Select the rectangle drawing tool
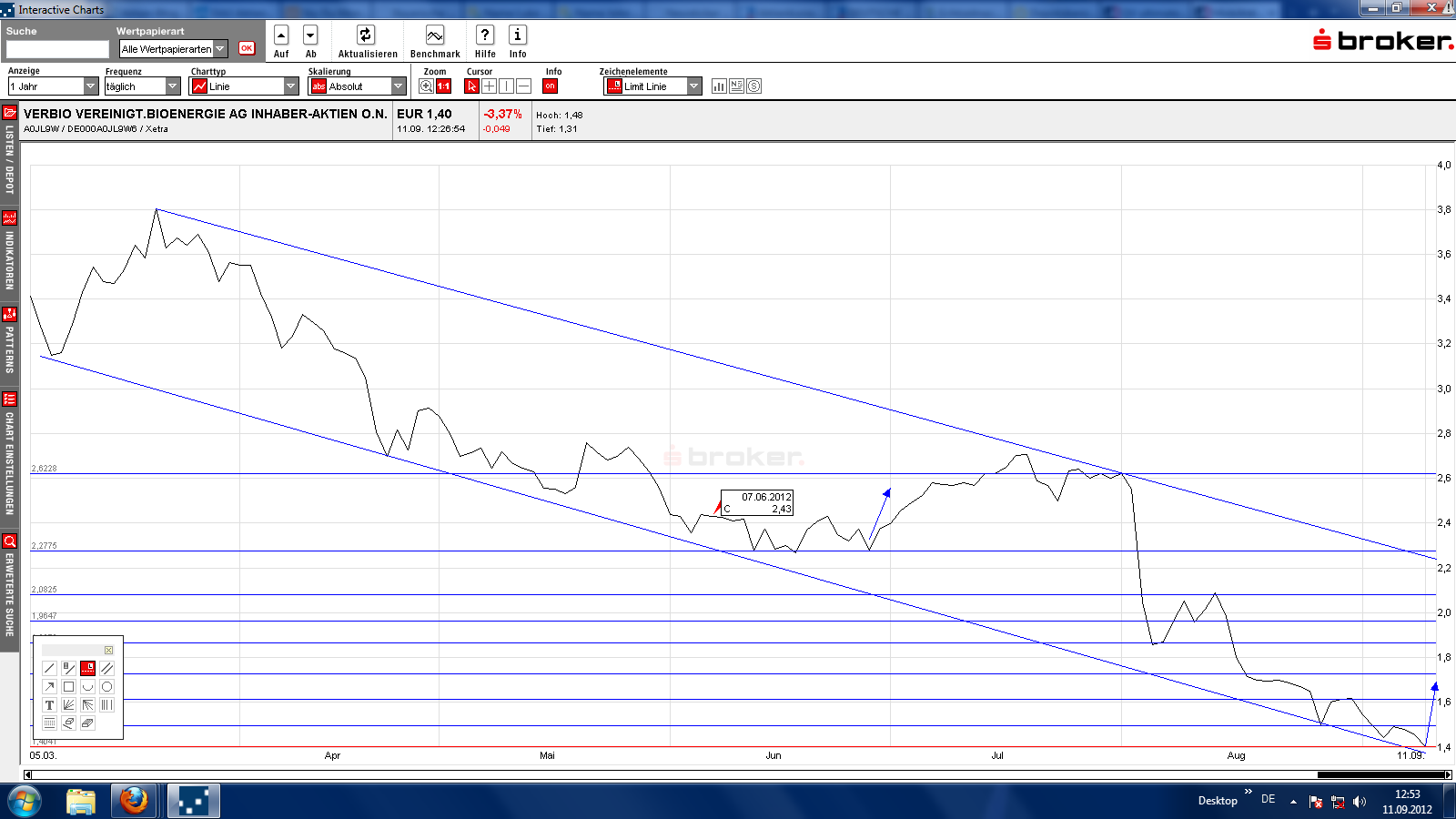The height and width of the screenshot is (819, 1456). click(68, 687)
